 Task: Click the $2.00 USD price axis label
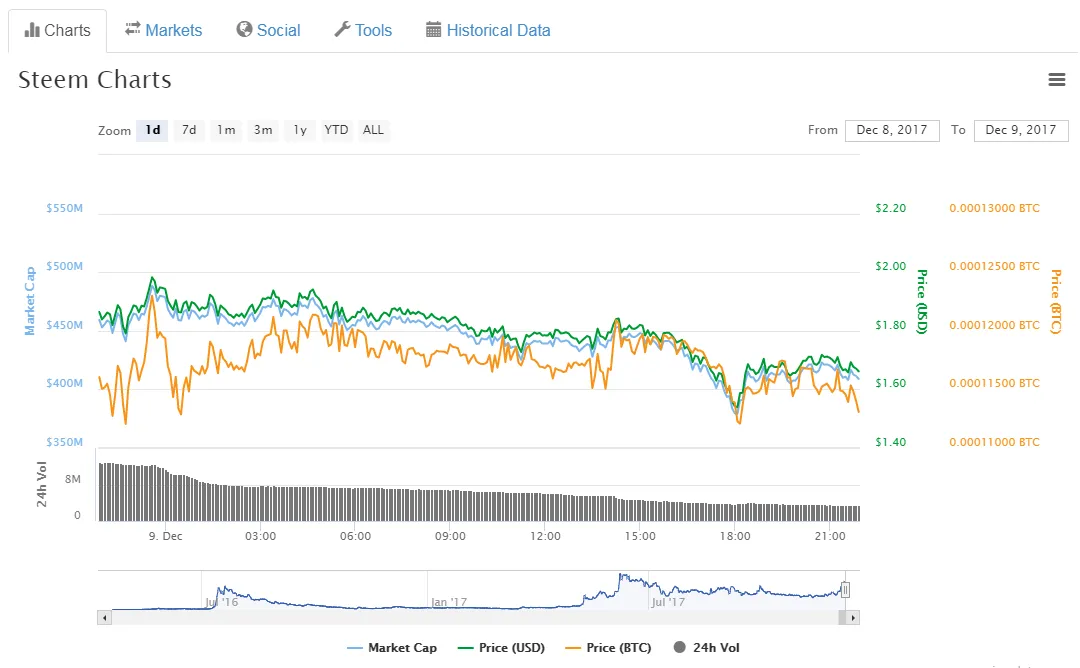click(891, 267)
